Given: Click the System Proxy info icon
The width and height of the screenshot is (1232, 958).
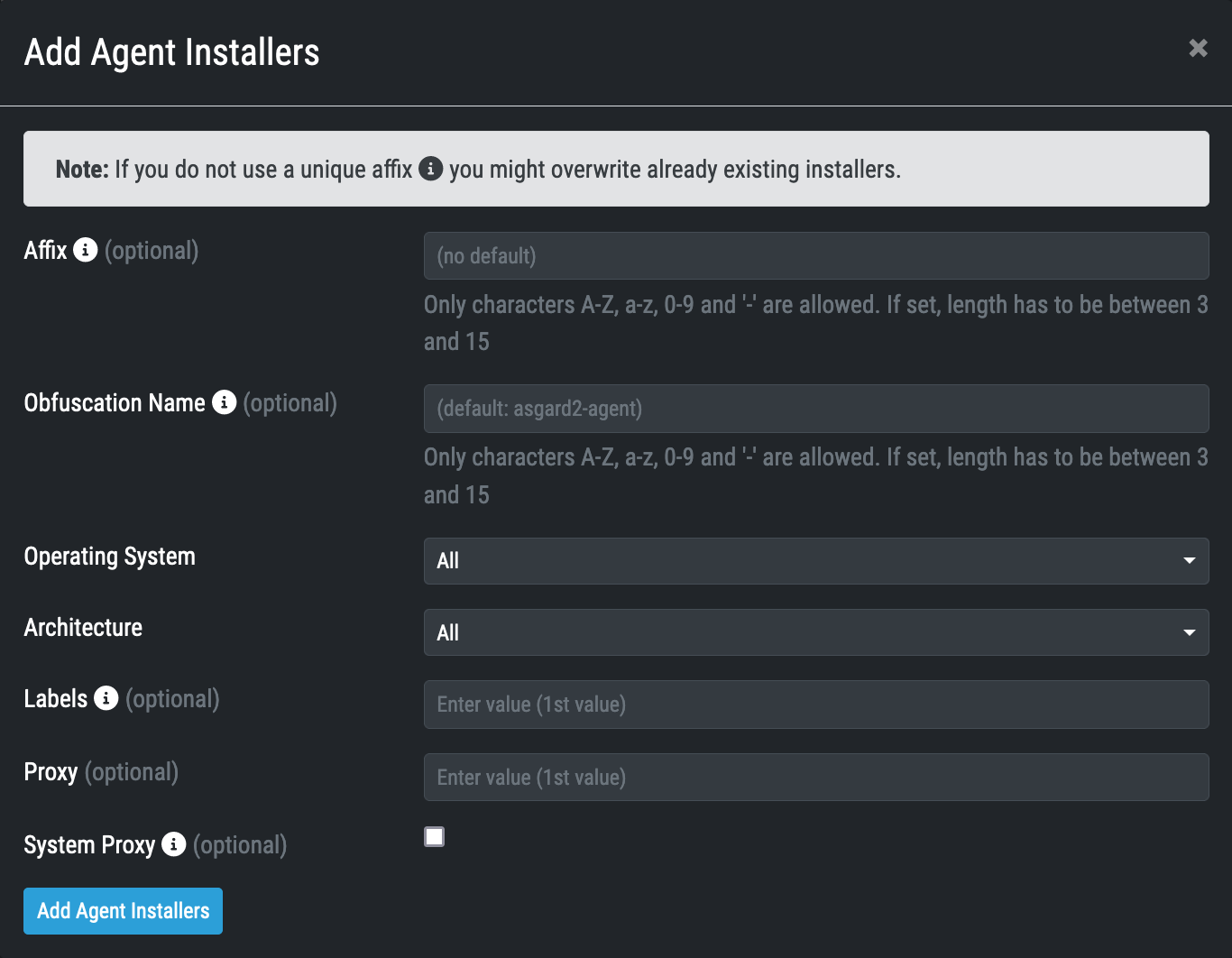Looking at the screenshot, I should click(x=174, y=844).
